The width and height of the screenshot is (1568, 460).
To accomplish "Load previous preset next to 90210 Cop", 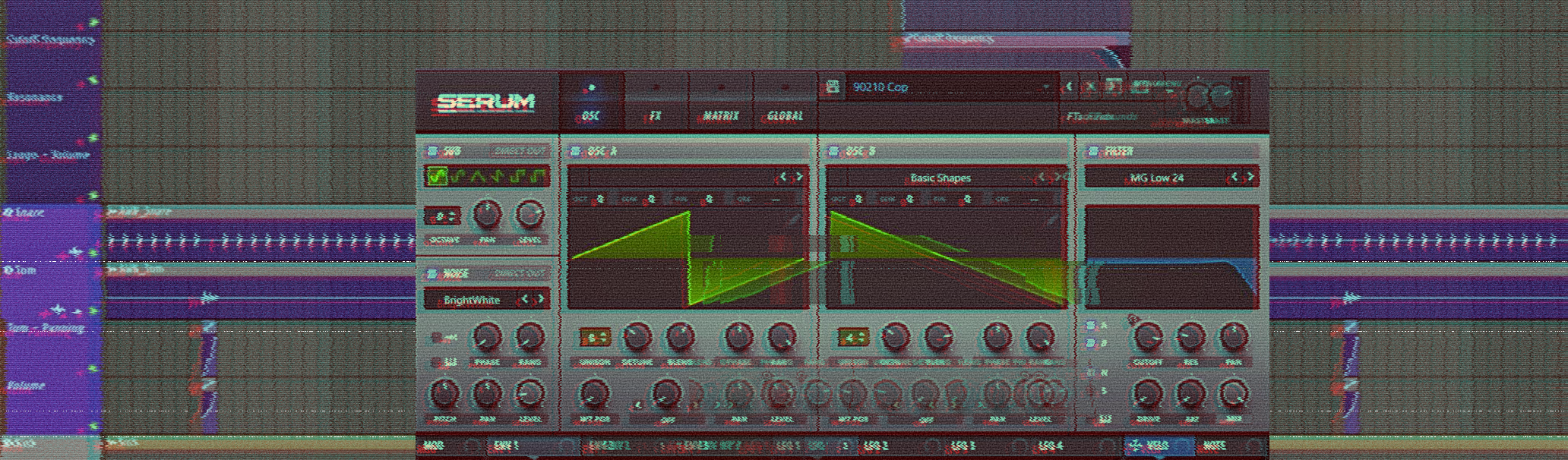I will tap(1069, 87).
